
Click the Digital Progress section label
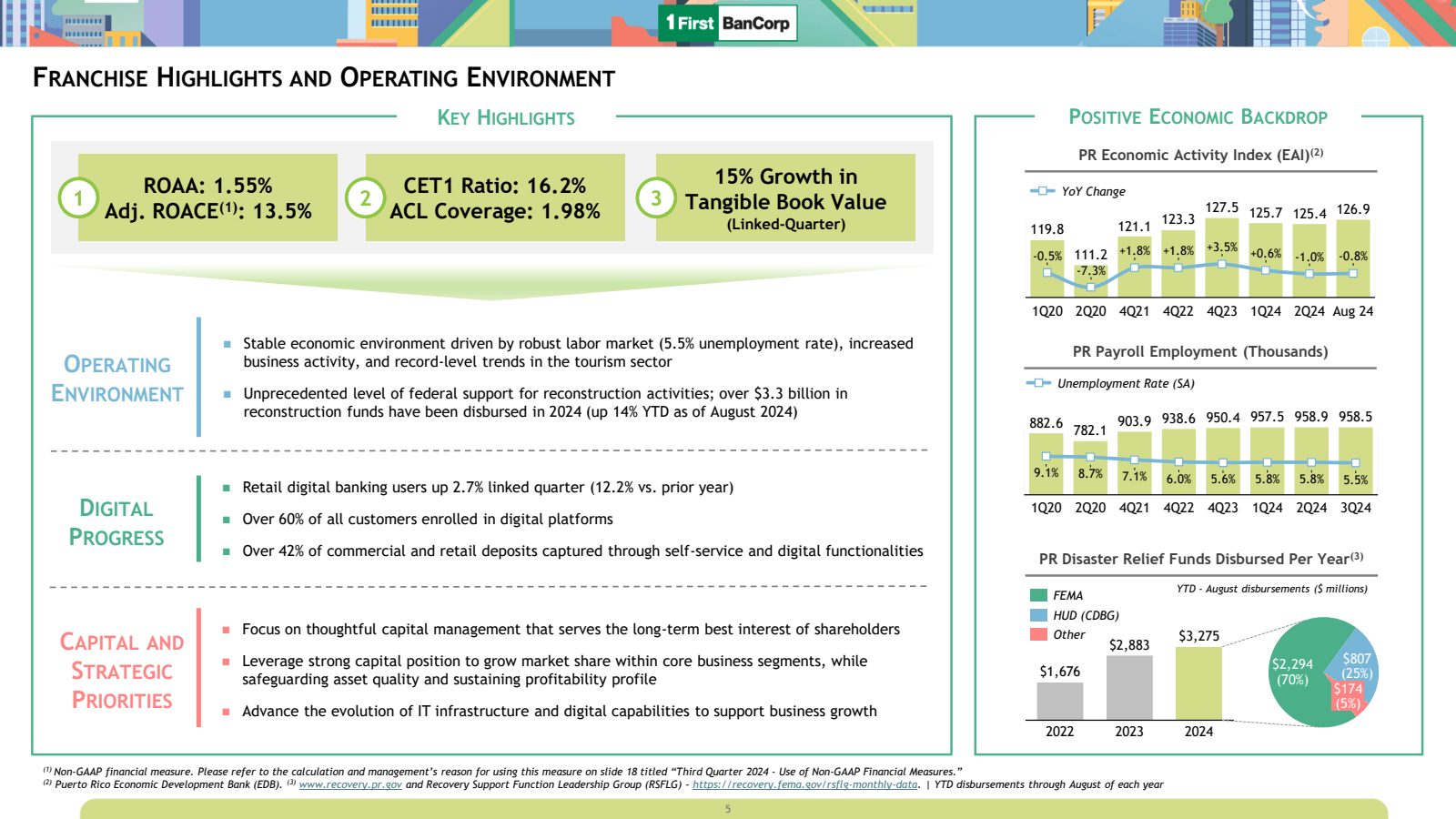click(x=116, y=522)
